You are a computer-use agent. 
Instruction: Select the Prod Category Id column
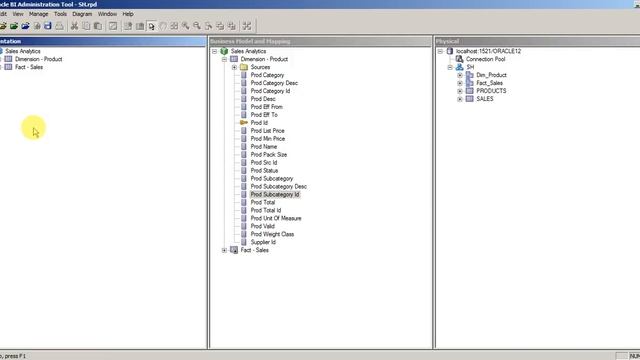point(270,91)
